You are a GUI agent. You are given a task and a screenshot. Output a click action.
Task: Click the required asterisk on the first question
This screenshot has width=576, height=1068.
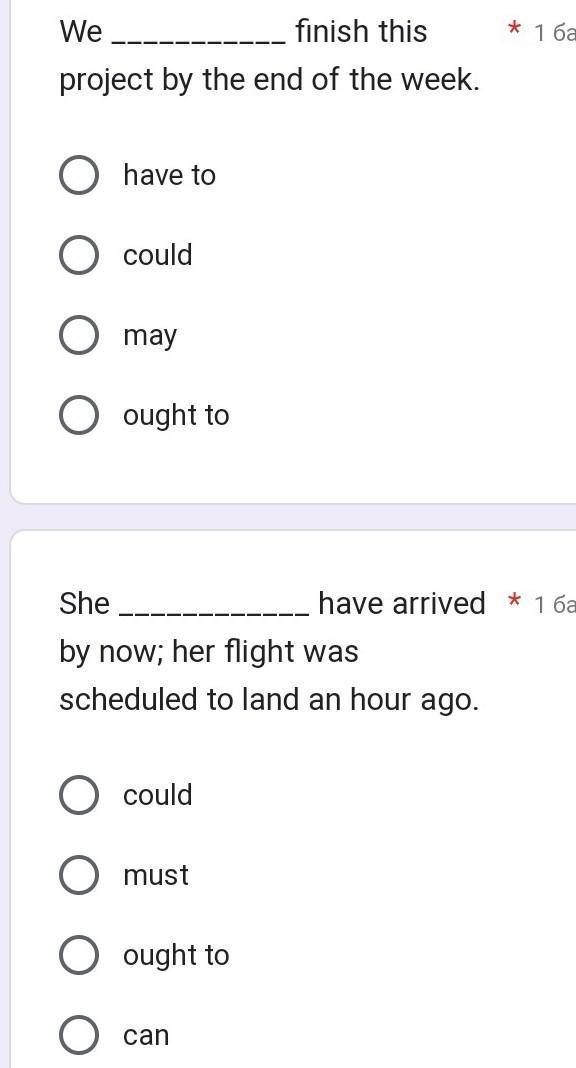(x=515, y=31)
